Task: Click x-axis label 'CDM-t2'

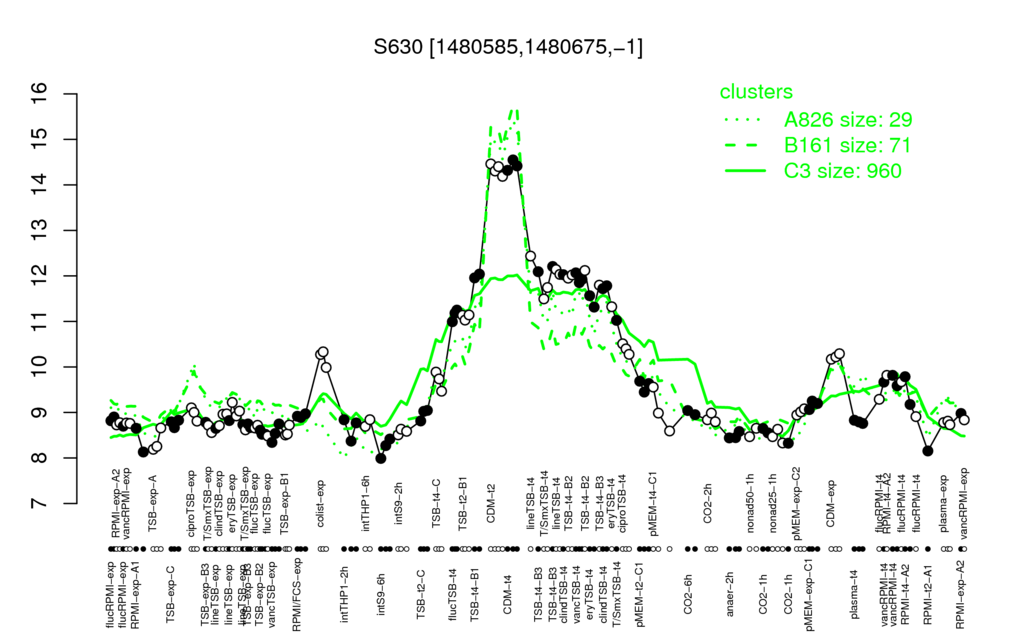Action: coord(492,504)
